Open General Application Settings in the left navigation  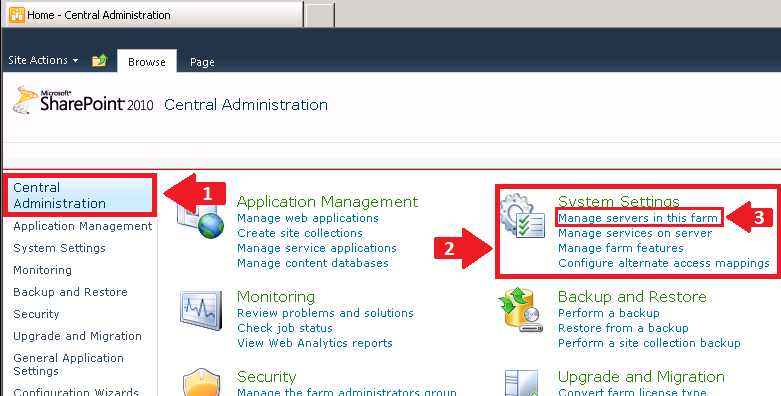[68, 365]
